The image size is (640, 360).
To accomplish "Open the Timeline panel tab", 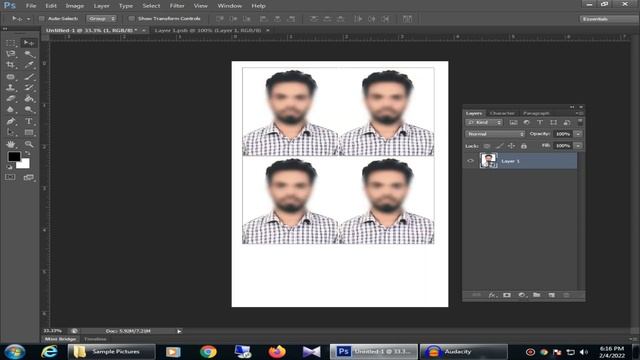I will point(95,339).
